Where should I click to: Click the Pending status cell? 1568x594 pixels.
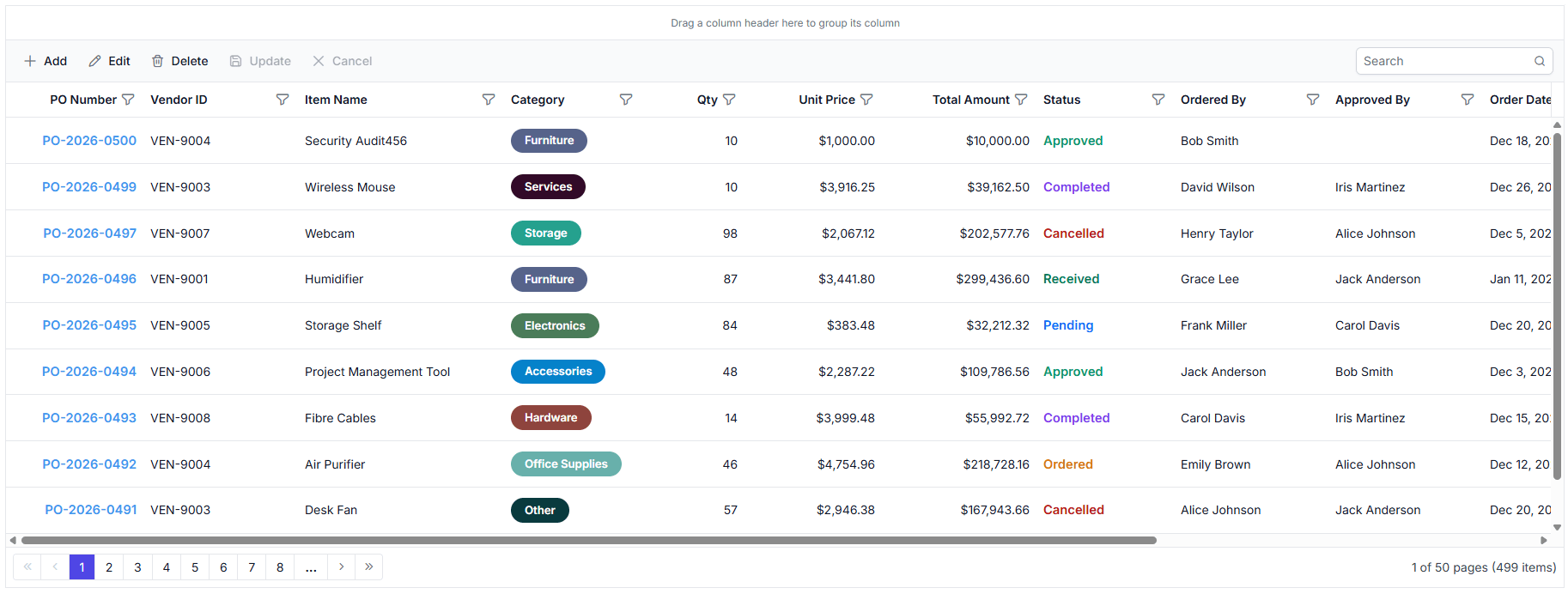point(1068,325)
